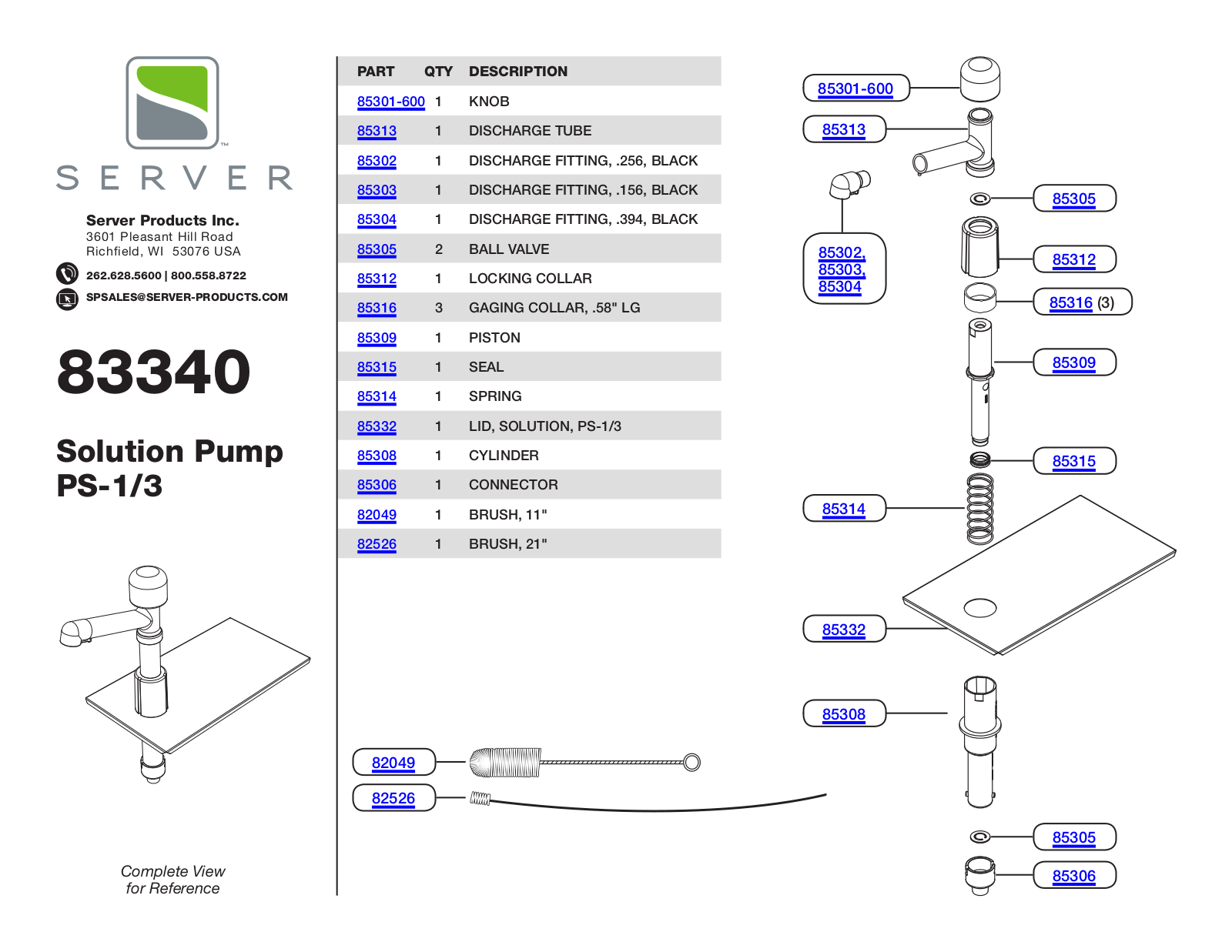
Task: Click the phone number 800.558.8722 text
Action: coord(209,276)
